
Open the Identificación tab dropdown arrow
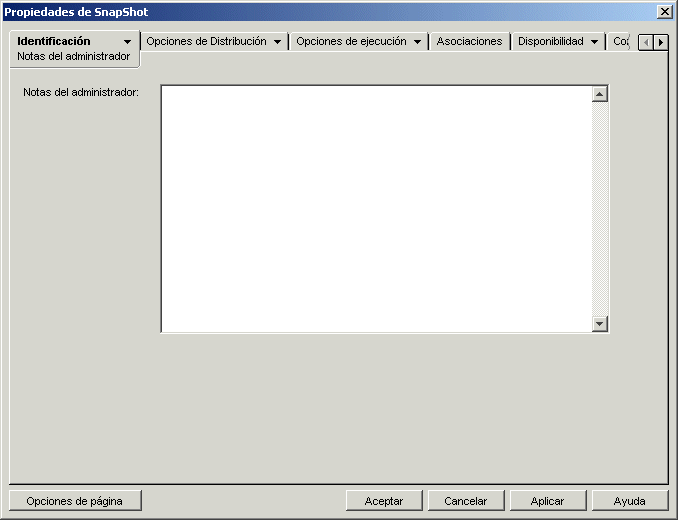[x=127, y=42]
